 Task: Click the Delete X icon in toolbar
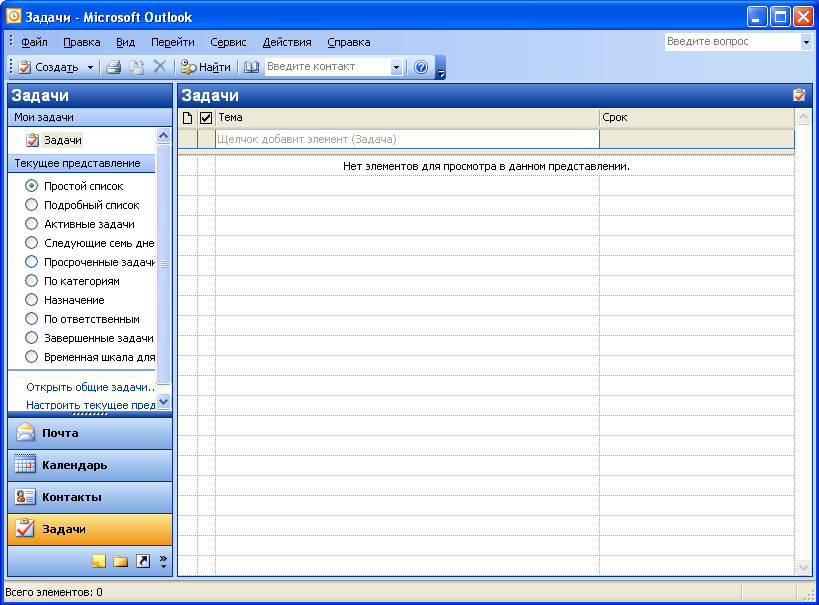tap(159, 66)
